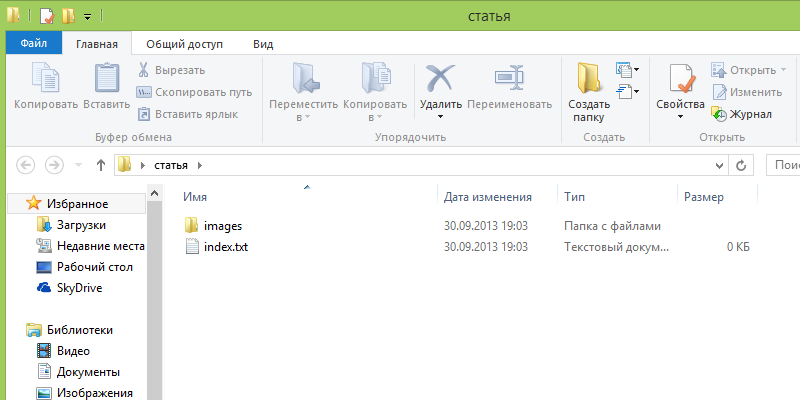Refresh the folder view
Viewport: 800px width, 400px height.
(x=741, y=165)
